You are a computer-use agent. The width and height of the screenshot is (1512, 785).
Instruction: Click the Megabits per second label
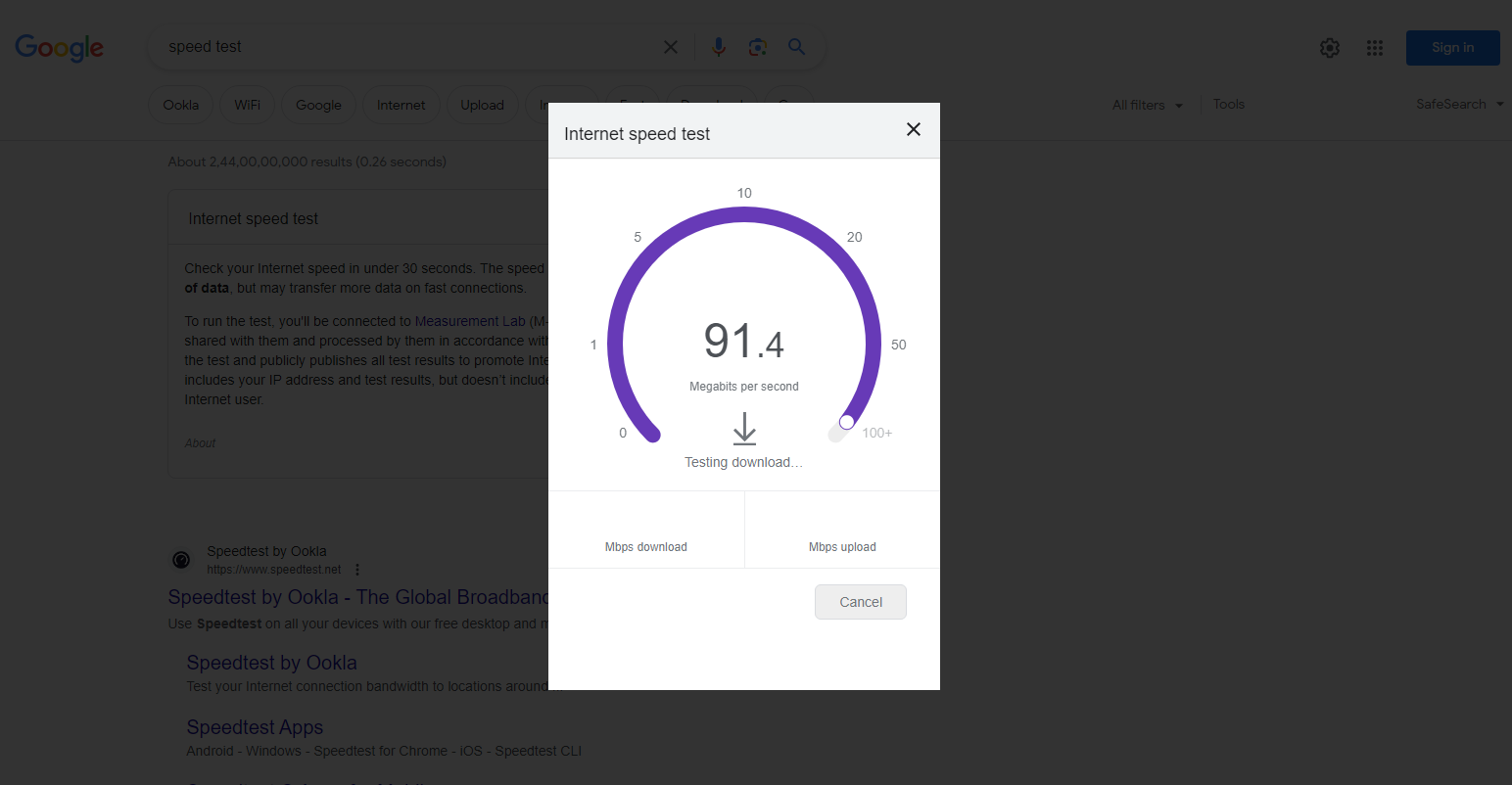pyautogui.click(x=744, y=387)
